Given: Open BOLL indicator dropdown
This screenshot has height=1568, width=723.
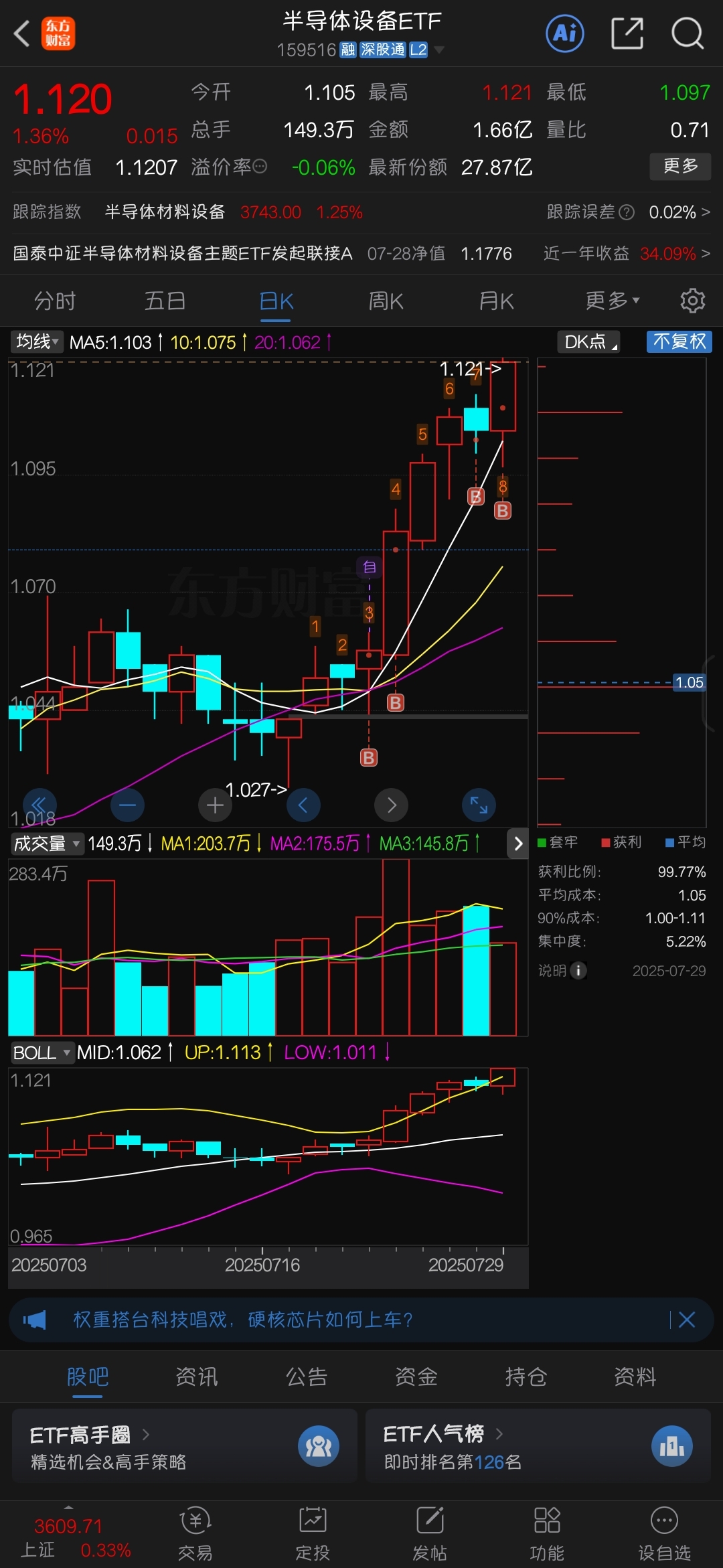Looking at the screenshot, I should [x=42, y=1052].
